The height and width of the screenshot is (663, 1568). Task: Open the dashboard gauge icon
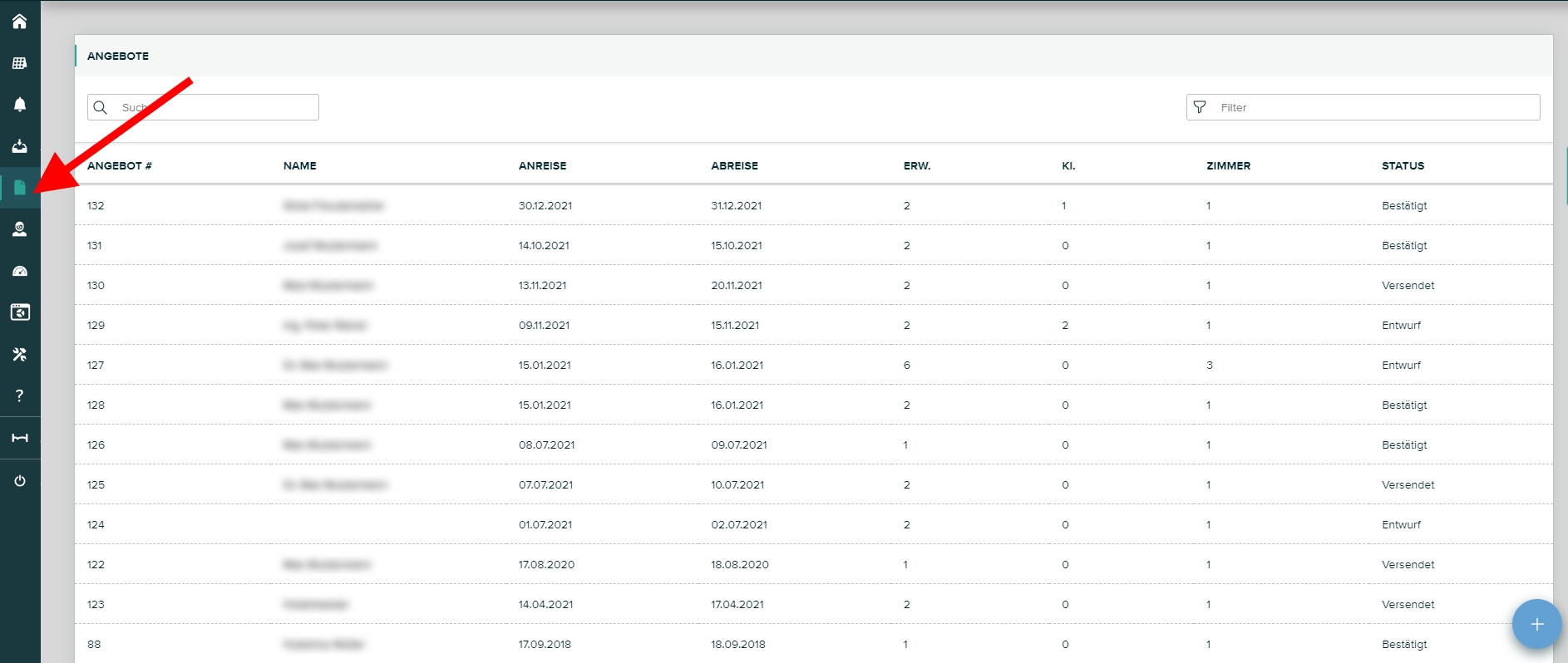[x=20, y=271]
